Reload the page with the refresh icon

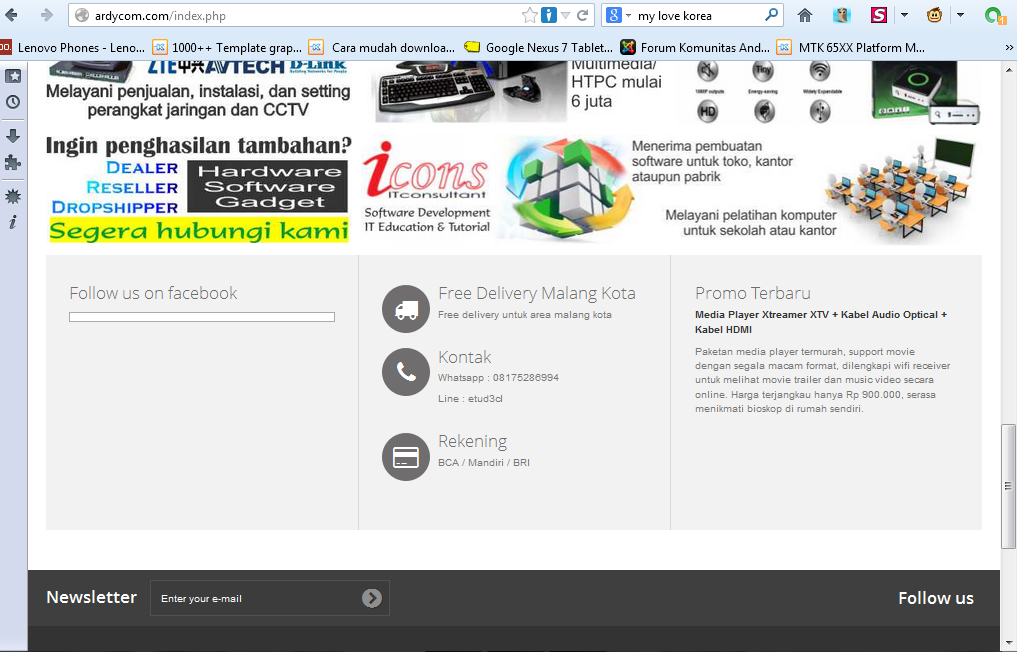(582, 15)
